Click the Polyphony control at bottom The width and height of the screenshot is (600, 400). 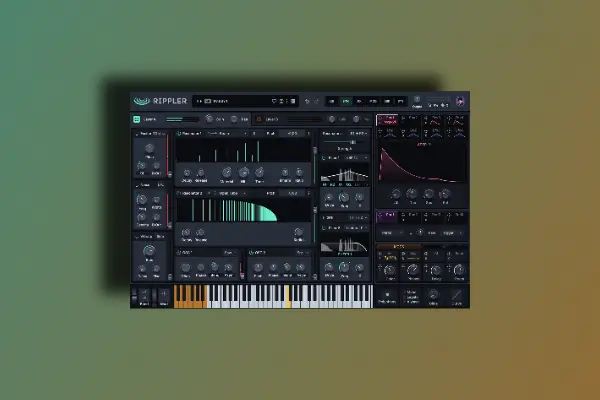387,297
